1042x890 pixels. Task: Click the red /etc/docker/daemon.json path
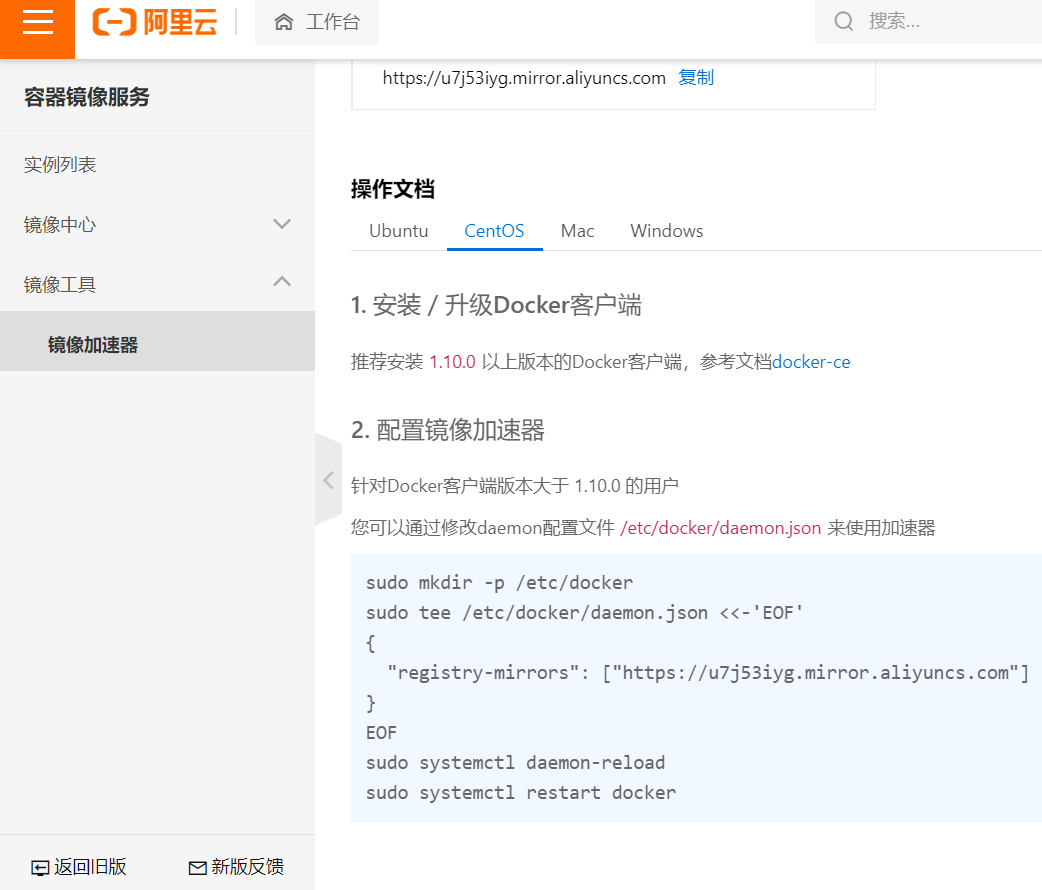point(720,528)
